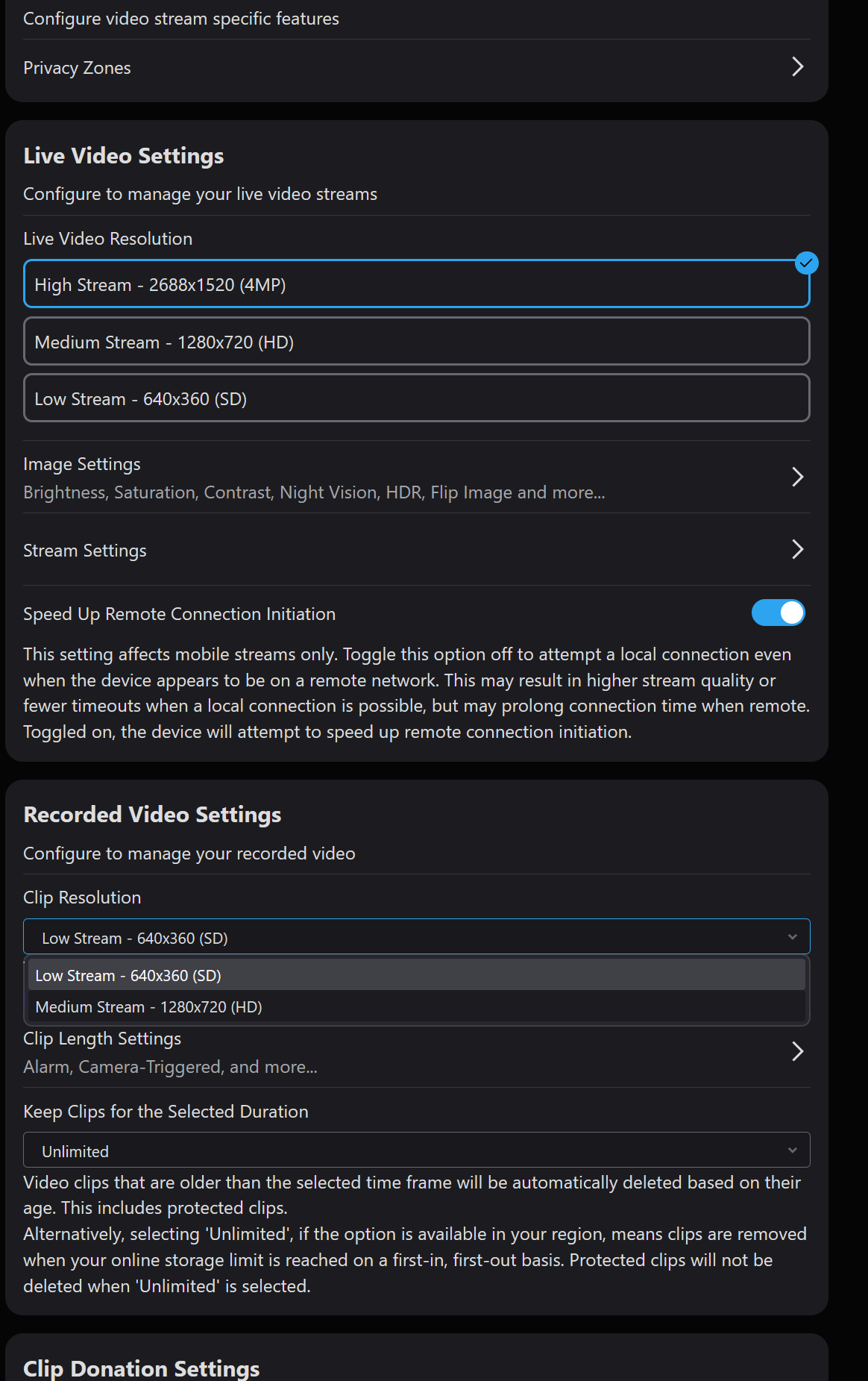Open Clip Length Settings label

pos(102,1039)
